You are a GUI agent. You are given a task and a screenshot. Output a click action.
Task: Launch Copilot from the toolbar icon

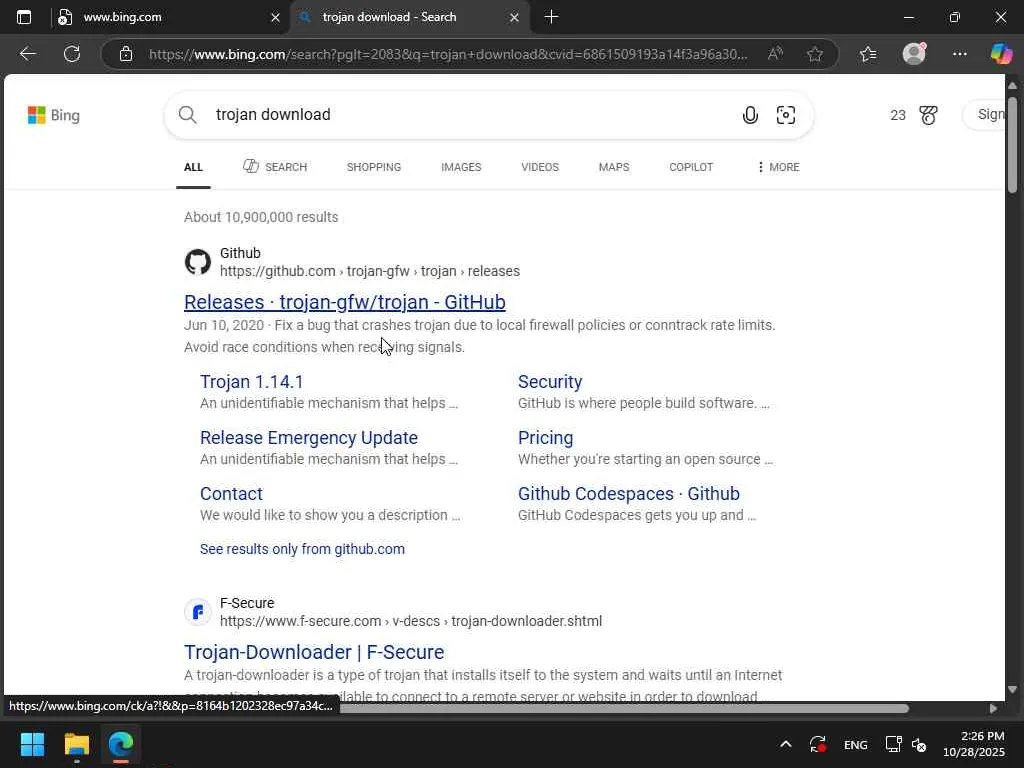[x=1001, y=54]
